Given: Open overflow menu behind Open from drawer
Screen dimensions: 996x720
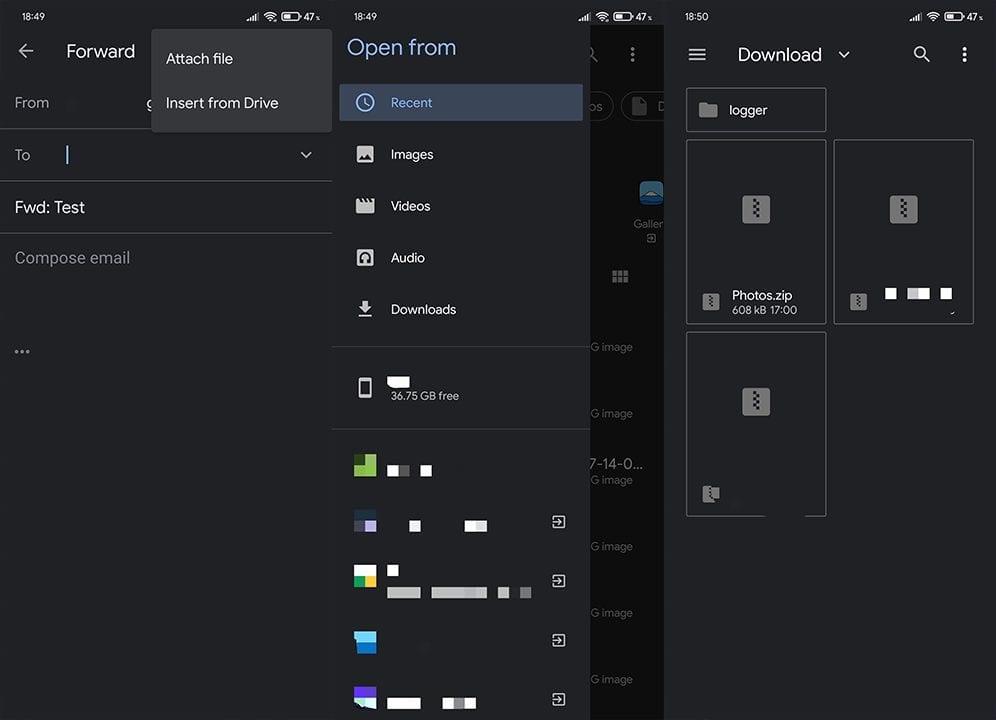Looking at the screenshot, I should tap(632, 55).
